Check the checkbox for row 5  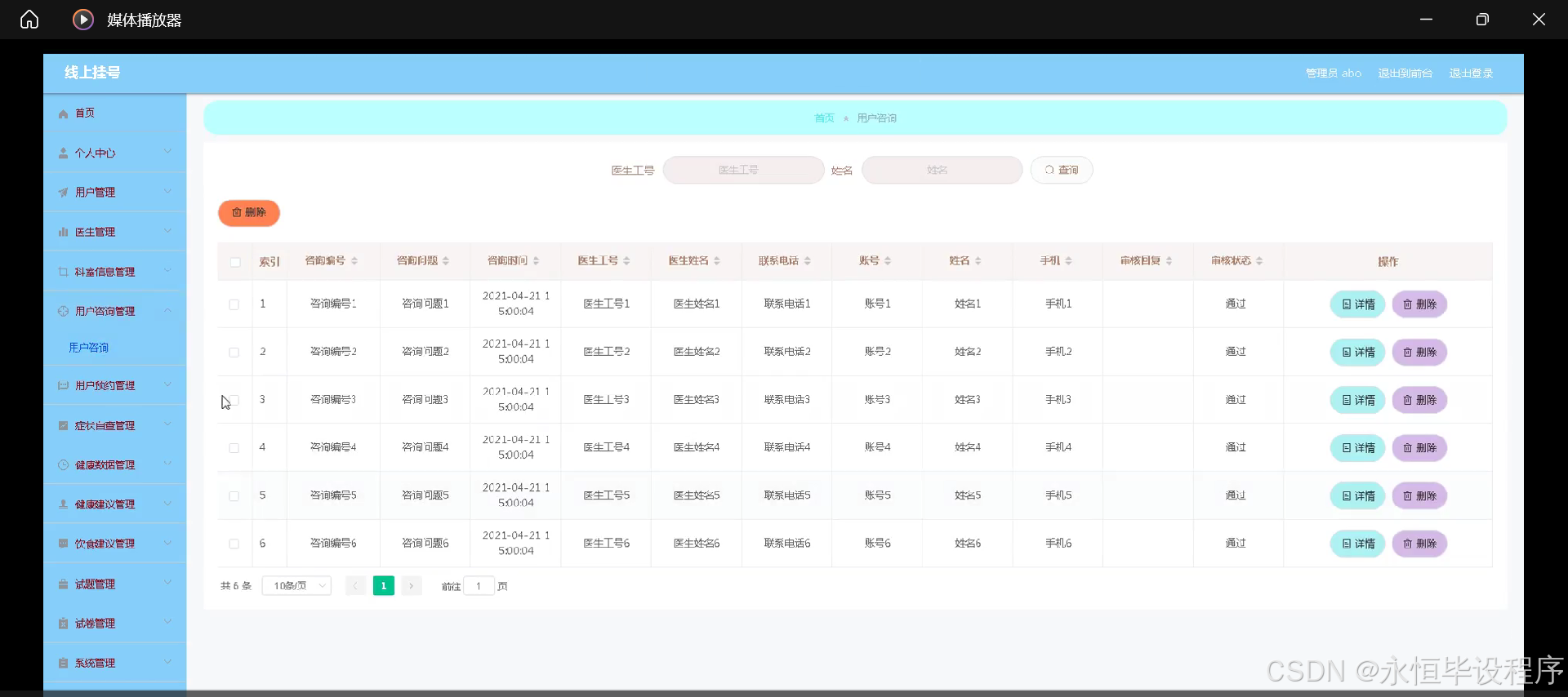click(234, 496)
